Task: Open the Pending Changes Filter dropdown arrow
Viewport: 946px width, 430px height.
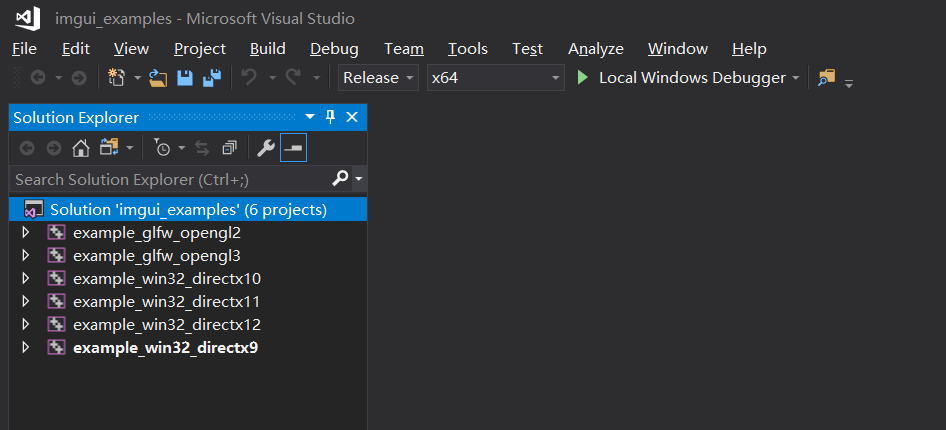Action: 182,148
